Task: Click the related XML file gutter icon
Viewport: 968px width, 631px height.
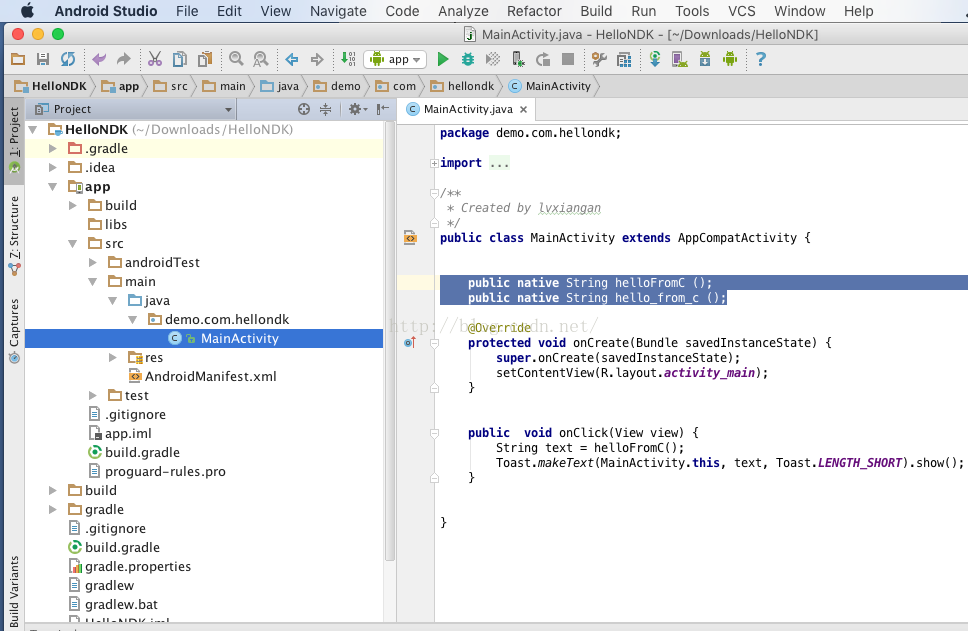Action: click(410, 238)
